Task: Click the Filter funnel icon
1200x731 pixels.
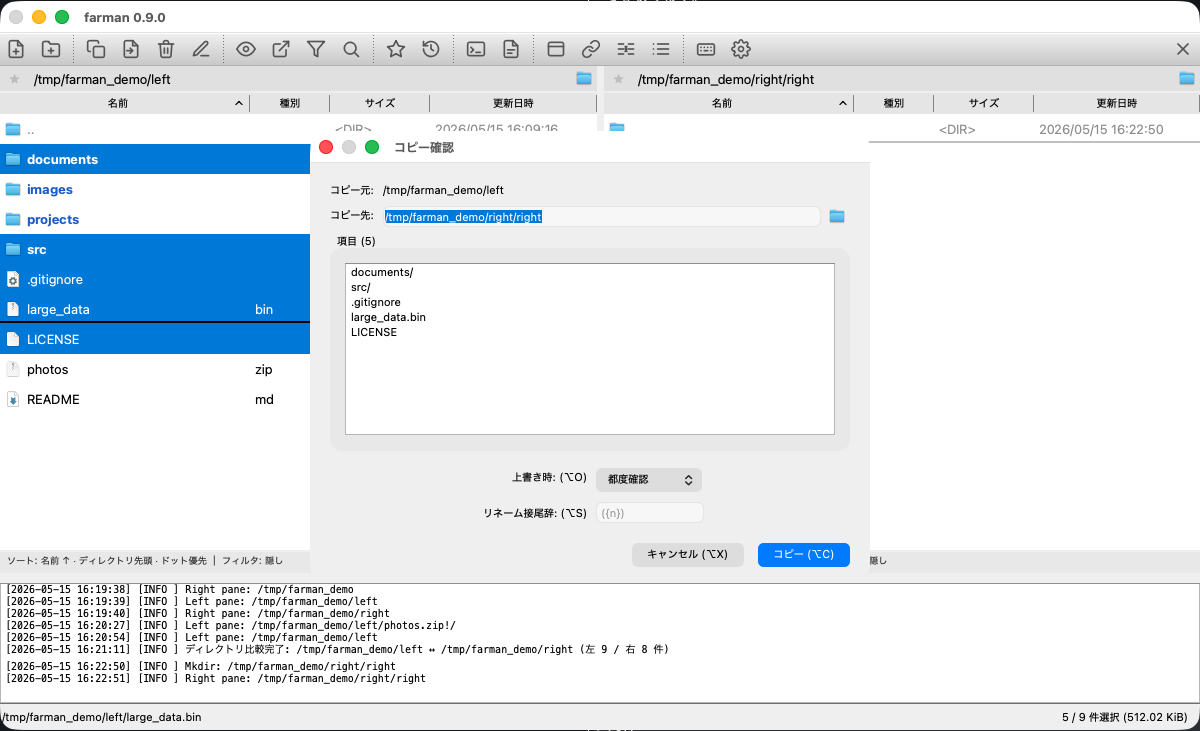Action: coord(316,48)
